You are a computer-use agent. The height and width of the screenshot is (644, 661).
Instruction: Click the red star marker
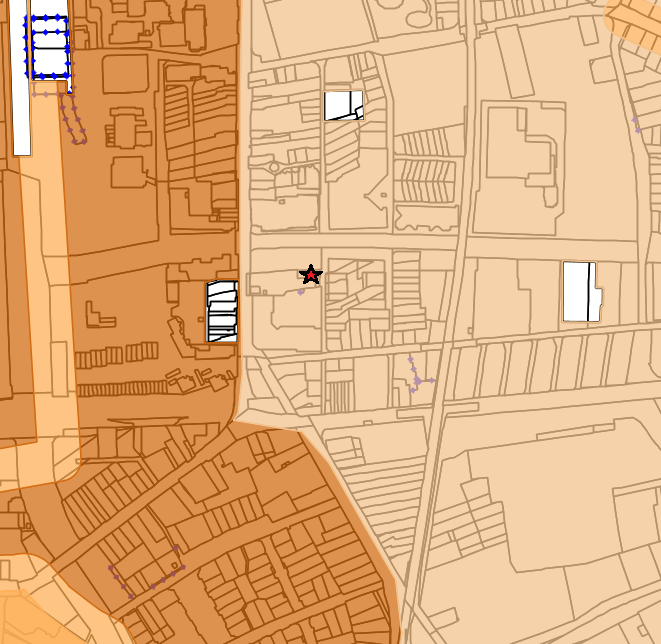(311, 275)
